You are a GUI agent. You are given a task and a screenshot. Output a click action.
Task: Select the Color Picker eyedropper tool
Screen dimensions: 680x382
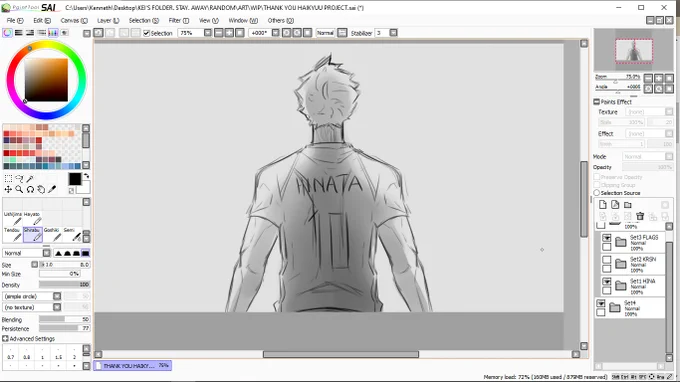tap(52, 189)
